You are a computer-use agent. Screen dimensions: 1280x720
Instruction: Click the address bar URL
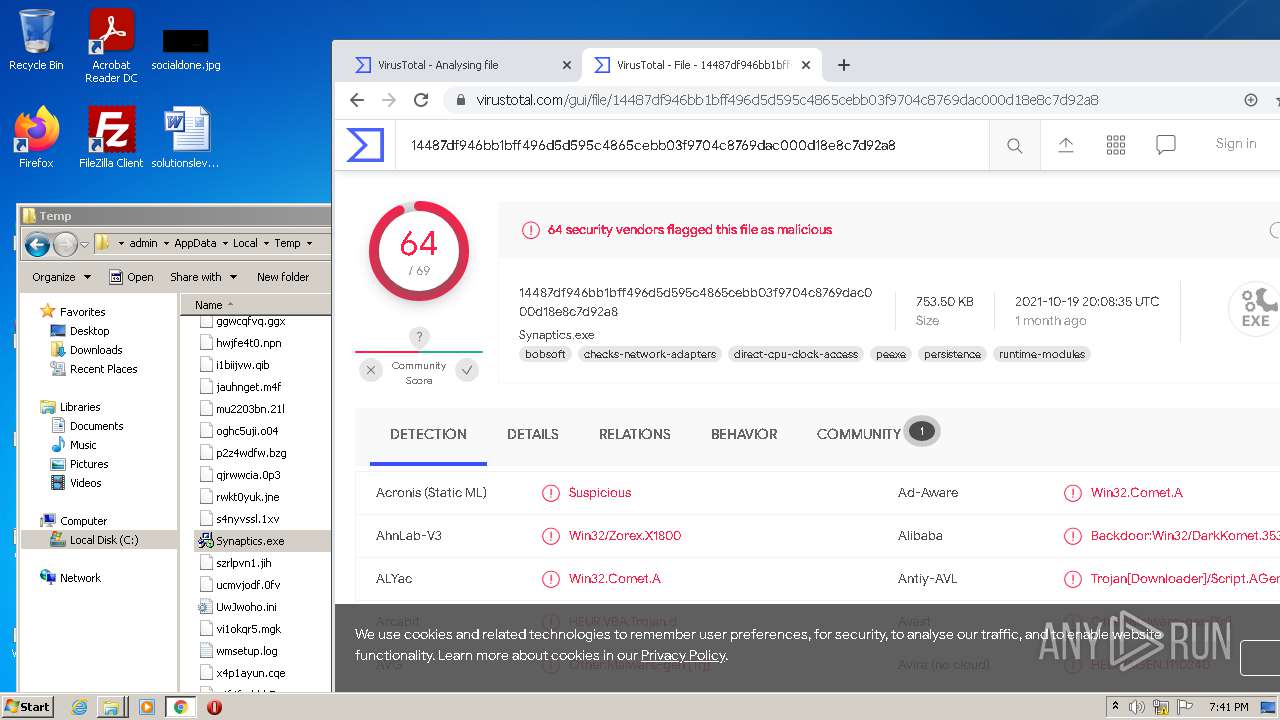pos(787,100)
